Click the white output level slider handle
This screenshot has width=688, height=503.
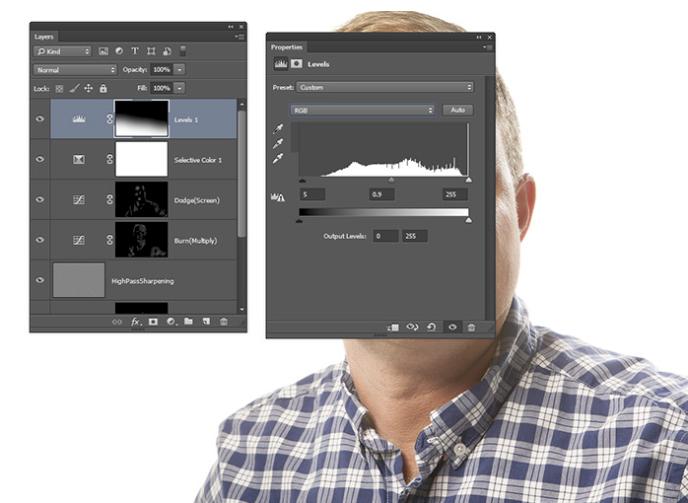(x=469, y=220)
